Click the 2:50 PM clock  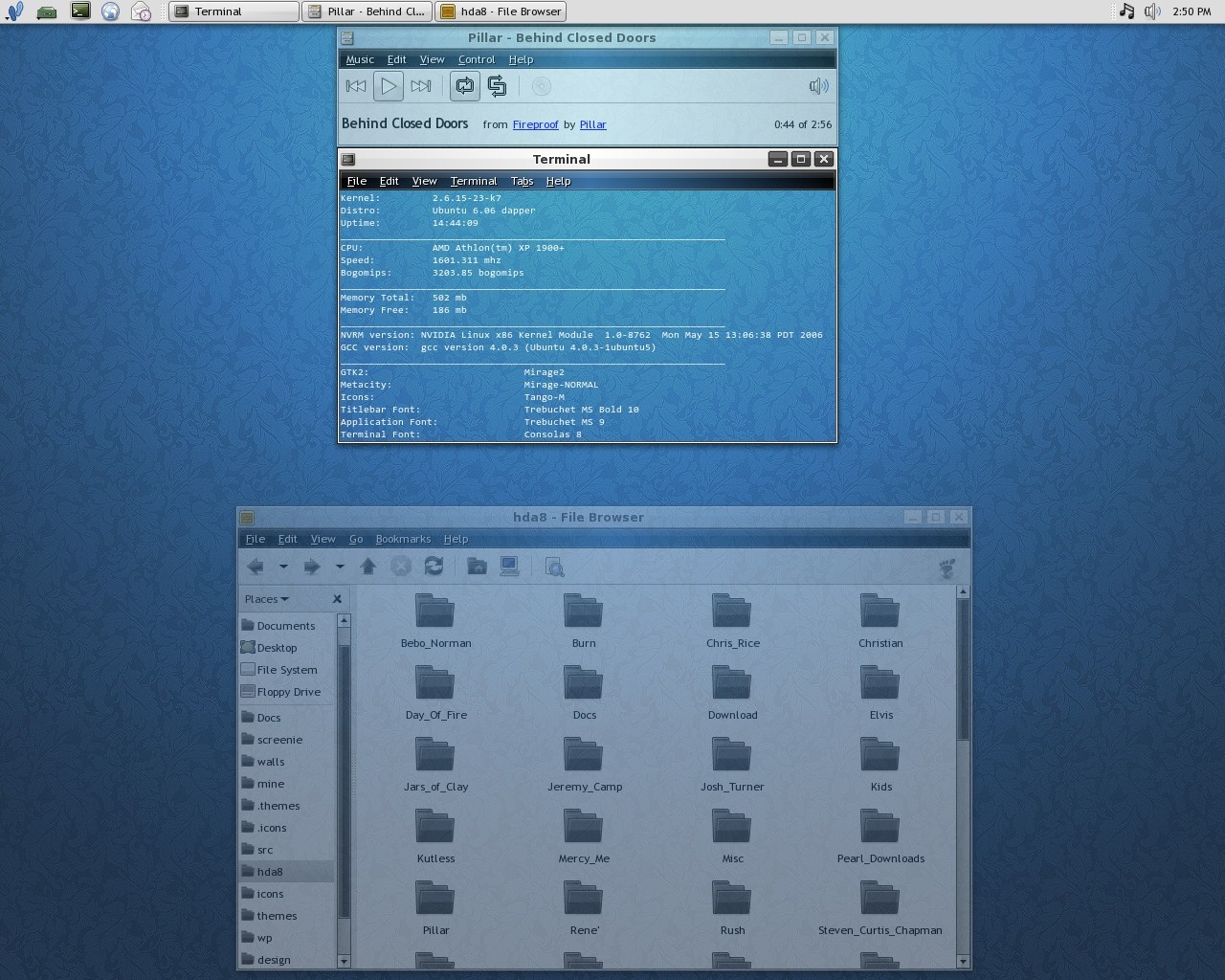click(x=1192, y=11)
